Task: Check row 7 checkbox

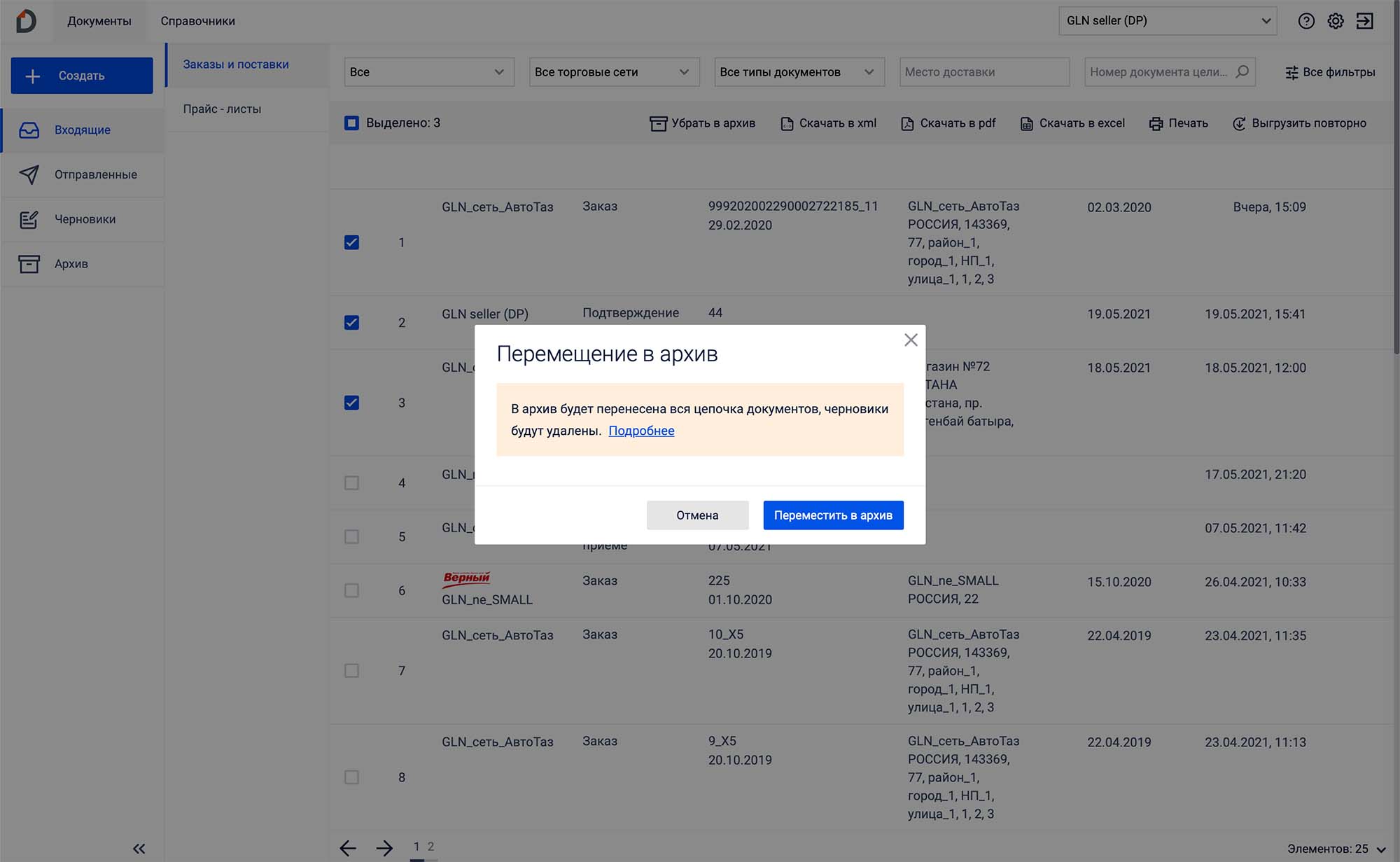Action: tap(351, 671)
